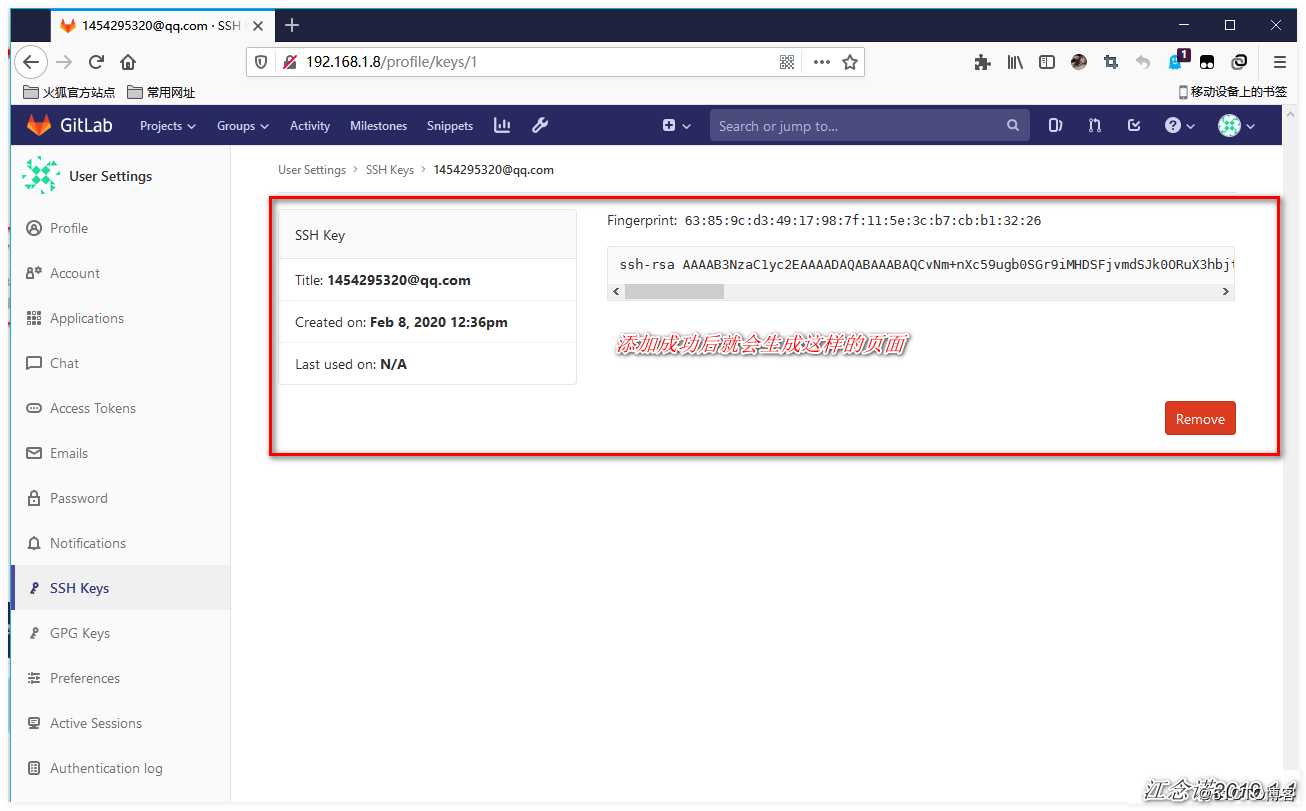Viewport: 1306px width, 811px height.
Task: Open the Issues icon in the navbar
Action: [1055, 126]
